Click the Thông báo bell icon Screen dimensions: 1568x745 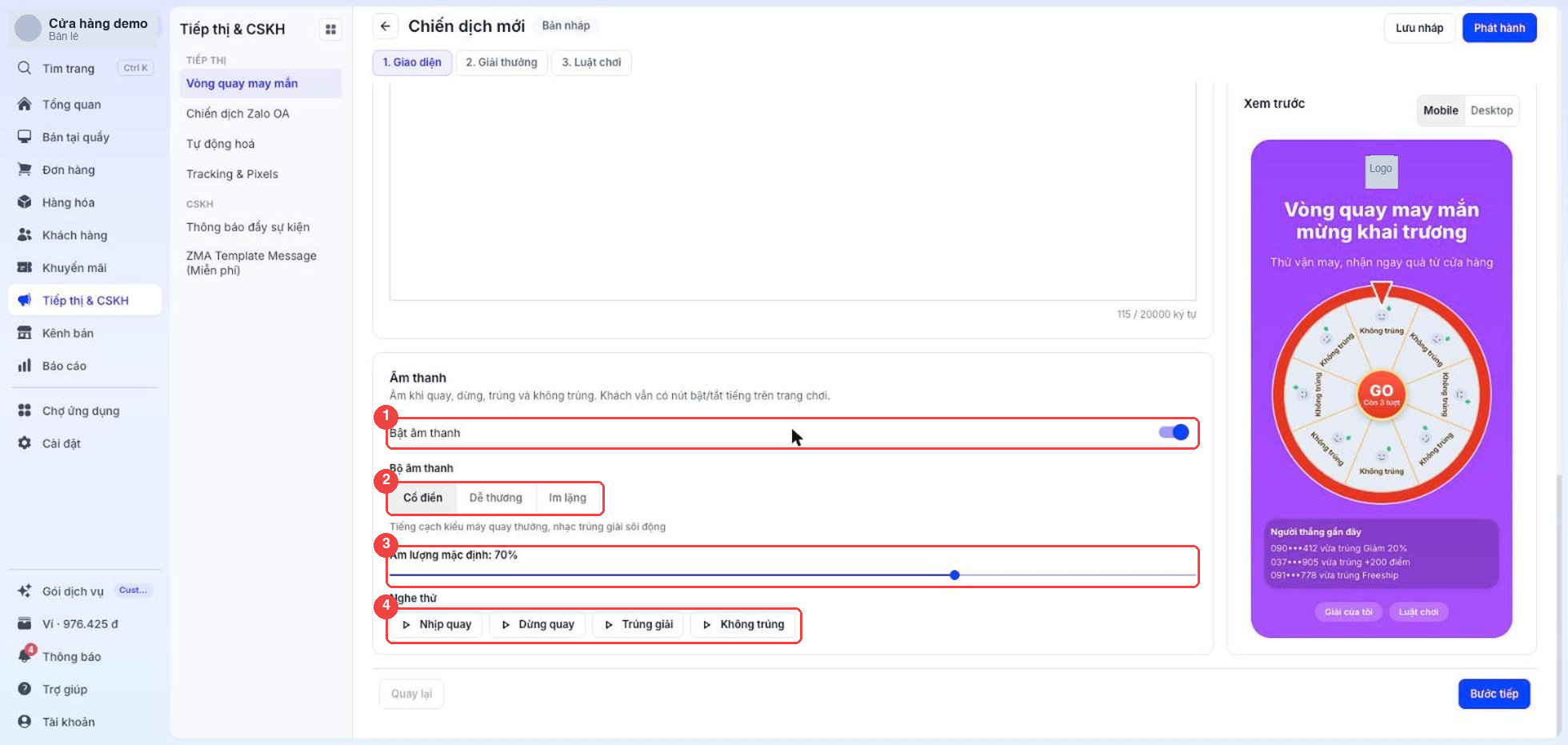click(25, 656)
